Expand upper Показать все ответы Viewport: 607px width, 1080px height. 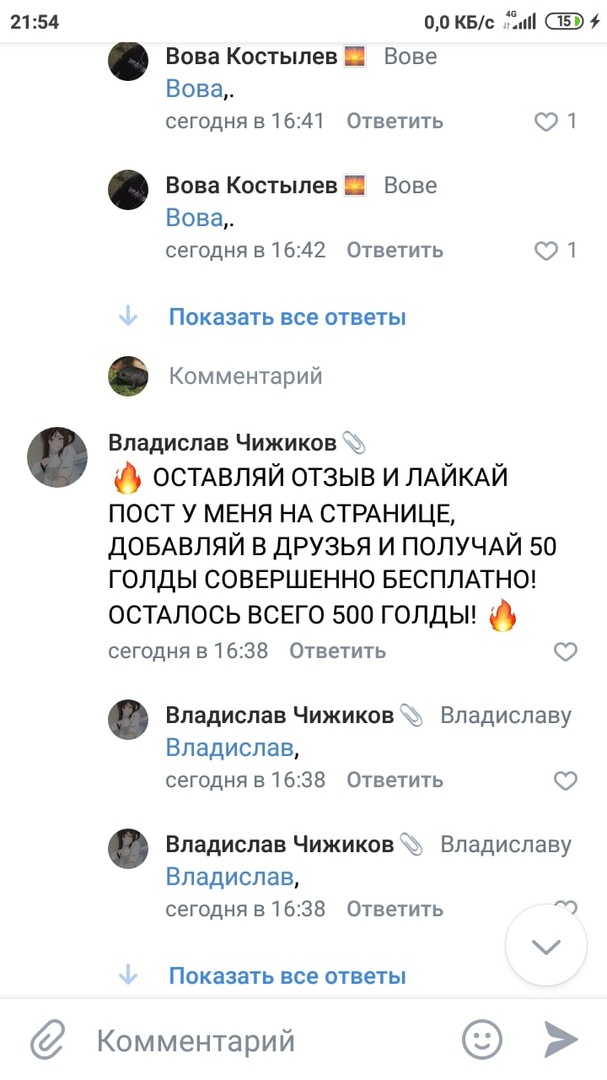[287, 318]
